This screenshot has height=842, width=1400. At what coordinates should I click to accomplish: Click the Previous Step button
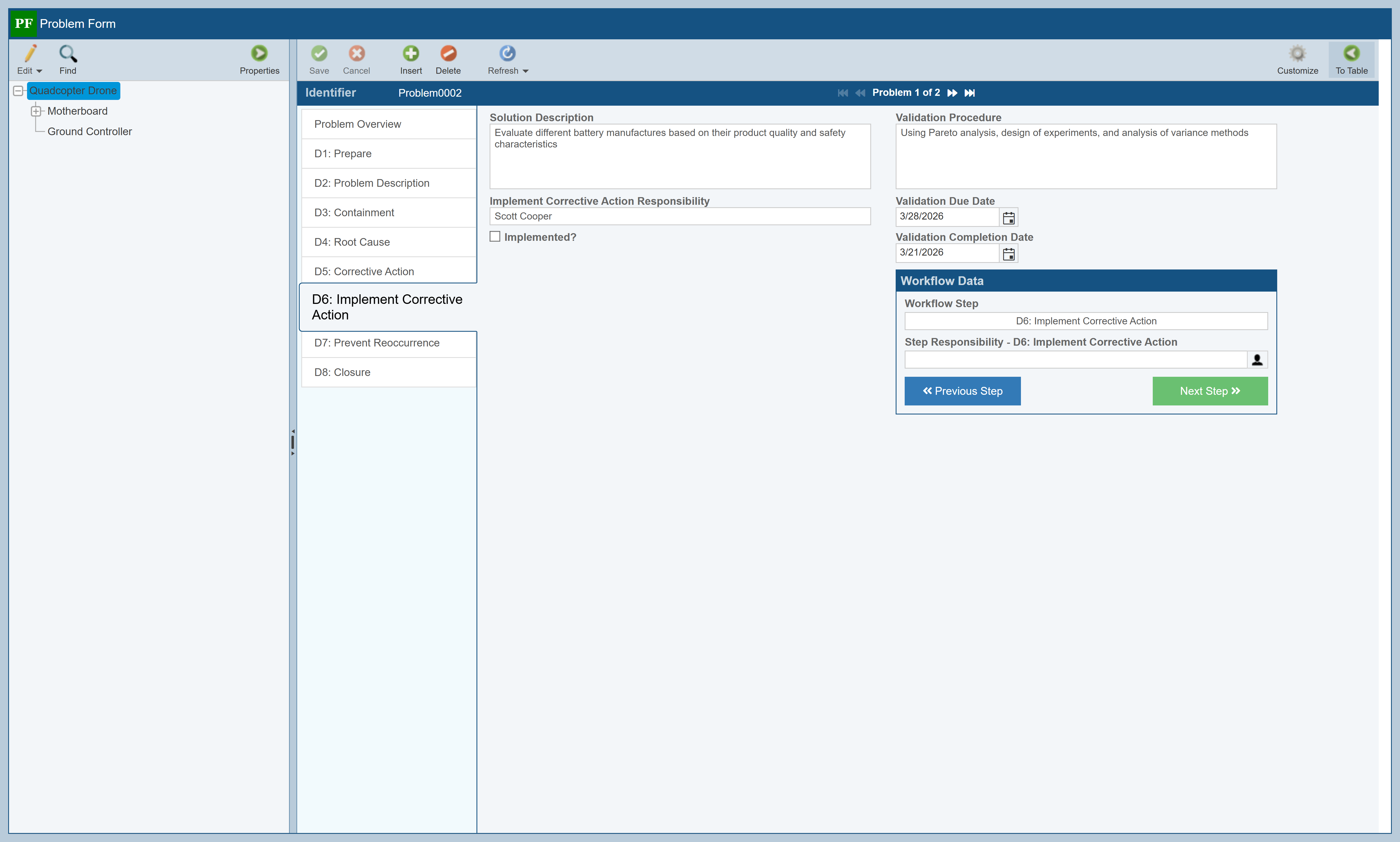coord(962,391)
